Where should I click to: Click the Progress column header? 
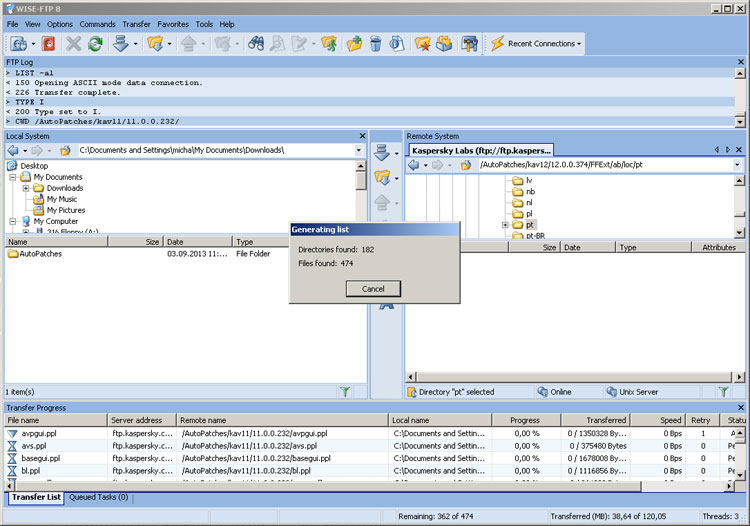tap(525, 420)
